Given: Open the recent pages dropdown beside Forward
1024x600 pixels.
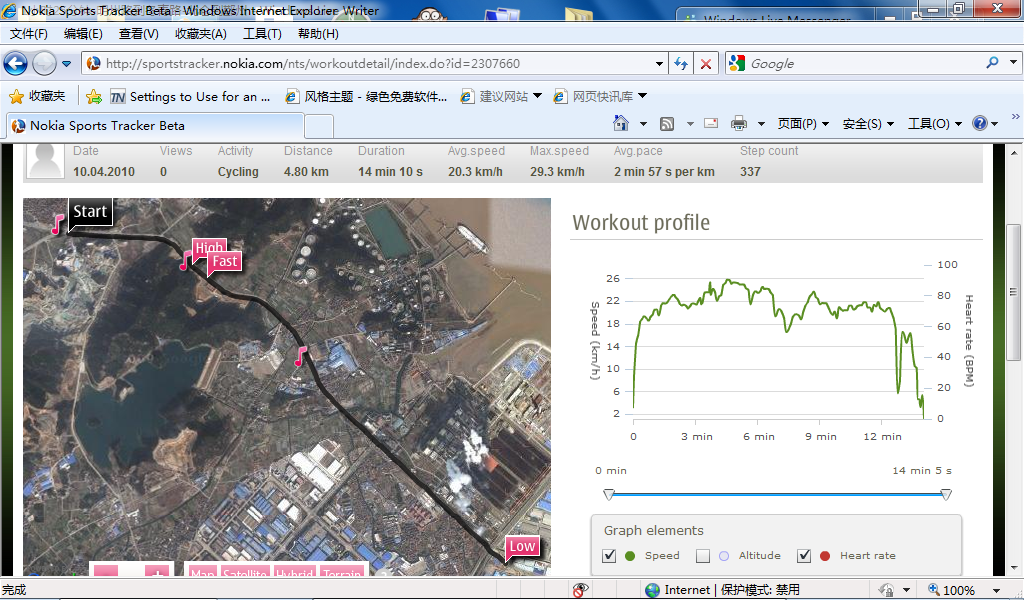Looking at the screenshot, I should [66, 64].
